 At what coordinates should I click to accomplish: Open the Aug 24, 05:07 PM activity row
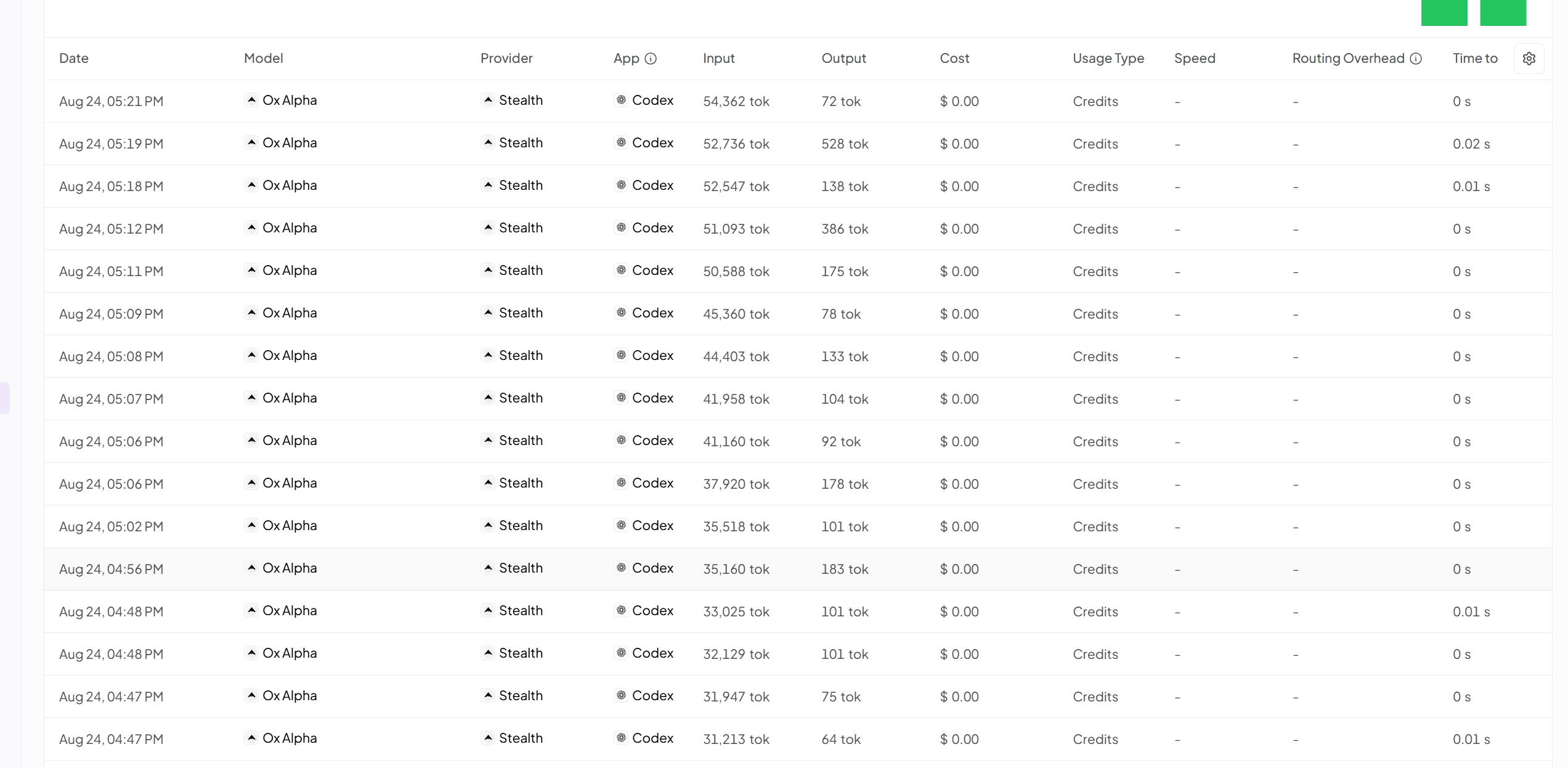tap(798, 399)
